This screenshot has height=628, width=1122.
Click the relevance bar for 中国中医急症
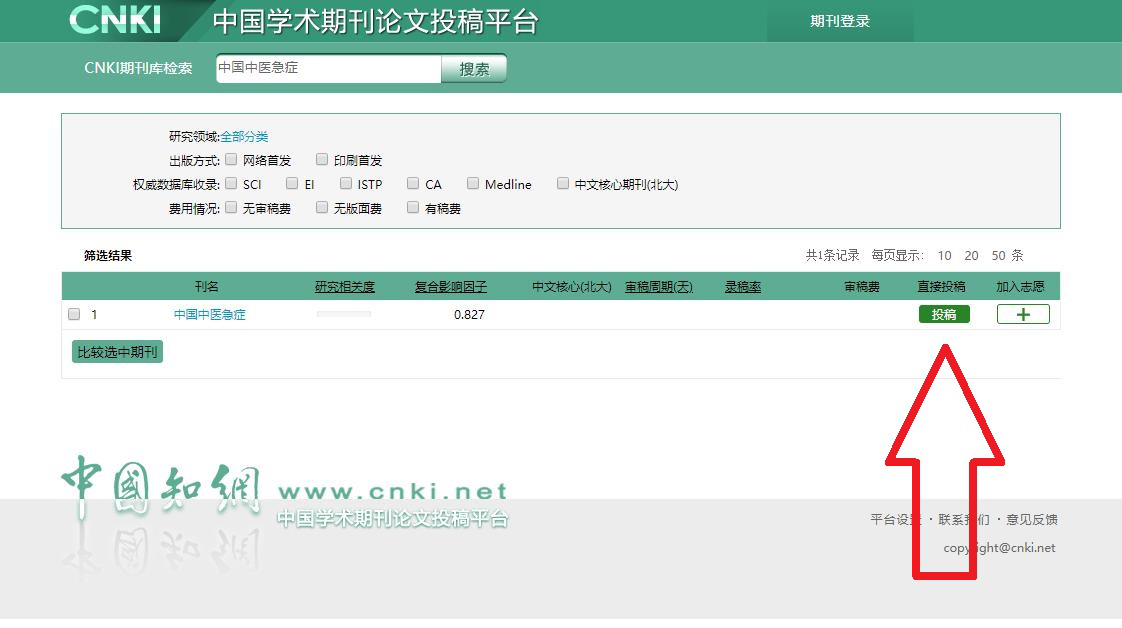pos(344,314)
